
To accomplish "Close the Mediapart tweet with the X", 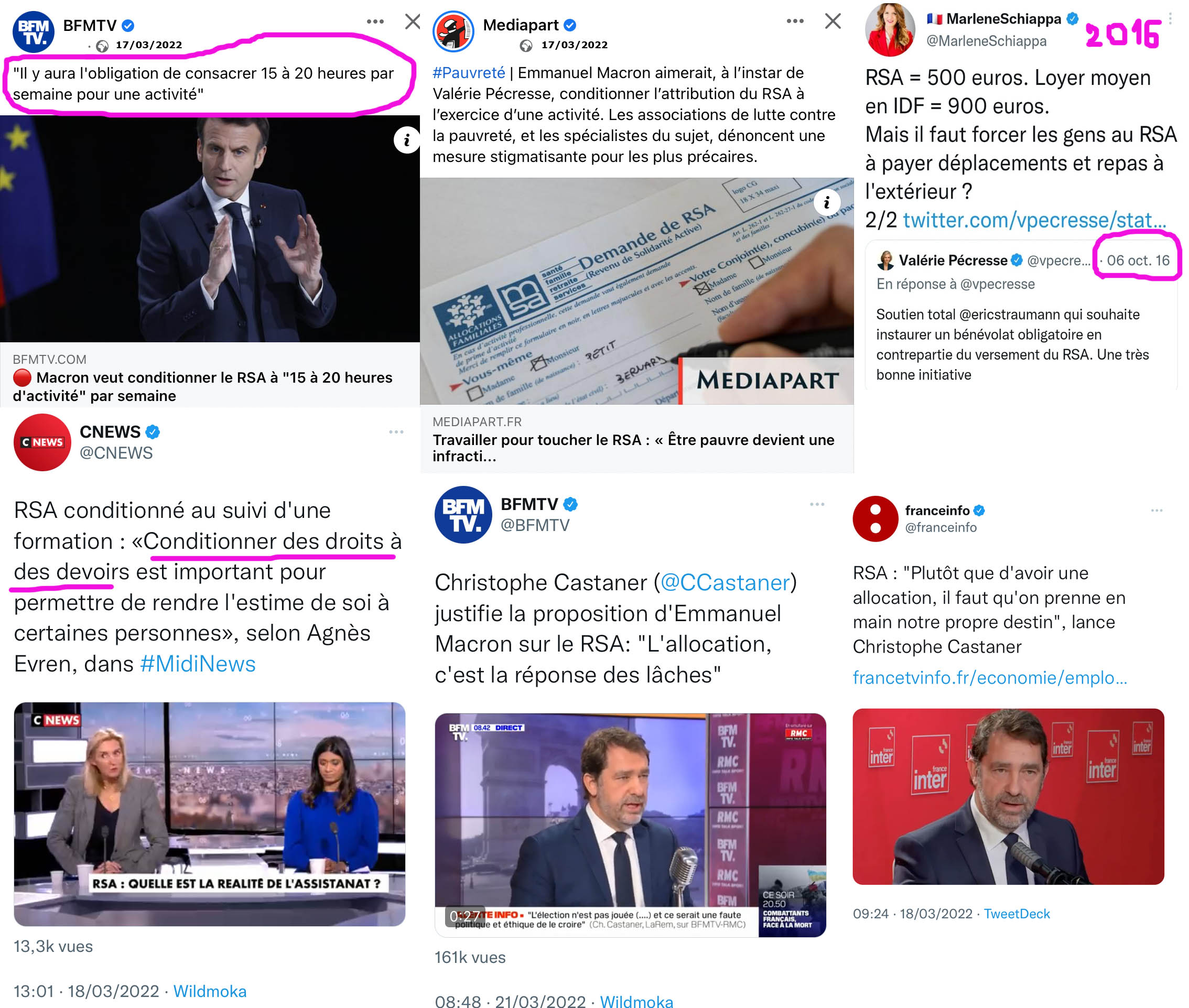I will pos(833,21).
